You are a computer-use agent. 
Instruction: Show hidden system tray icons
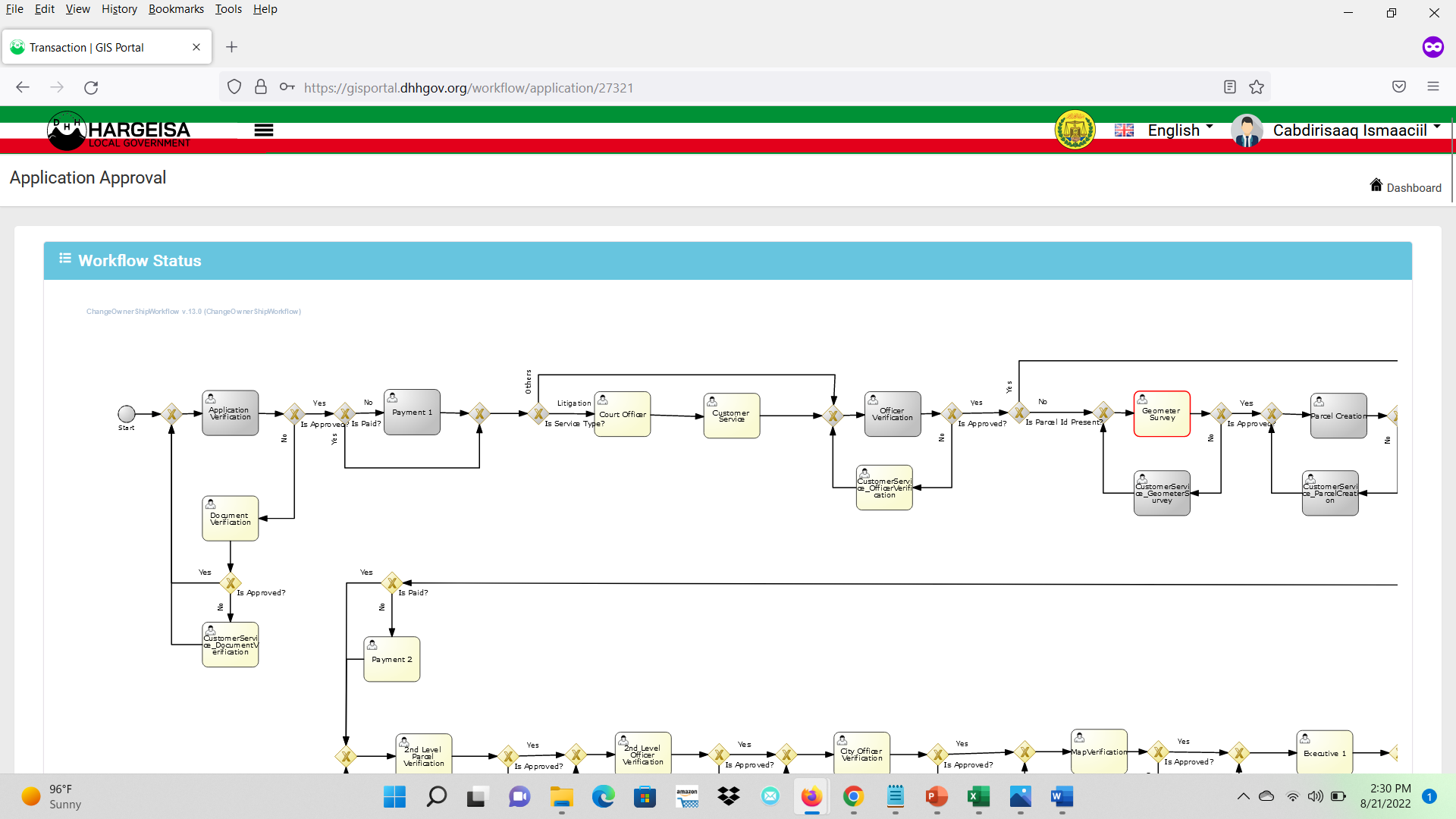(x=1243, y=796)
